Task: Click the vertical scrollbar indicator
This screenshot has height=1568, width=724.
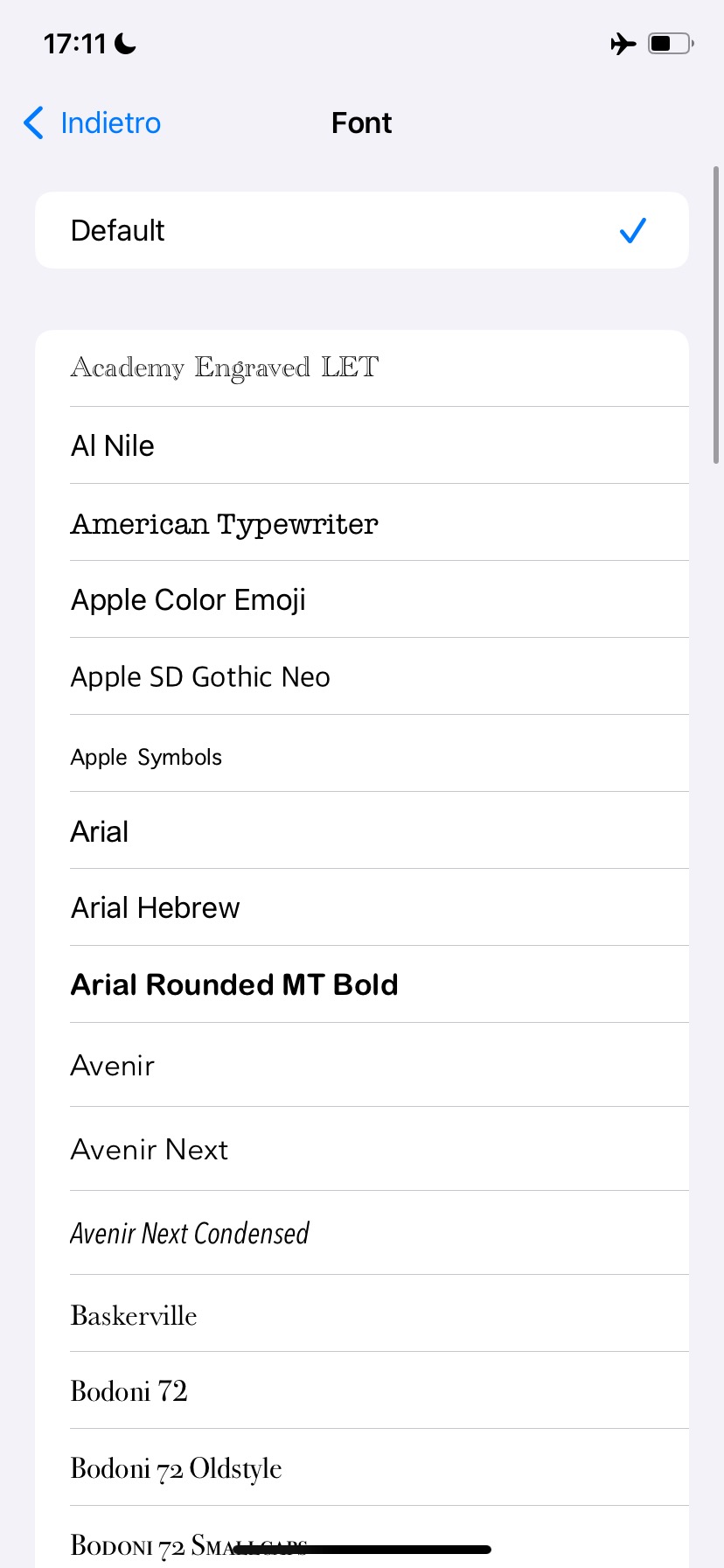Action: 717,315
